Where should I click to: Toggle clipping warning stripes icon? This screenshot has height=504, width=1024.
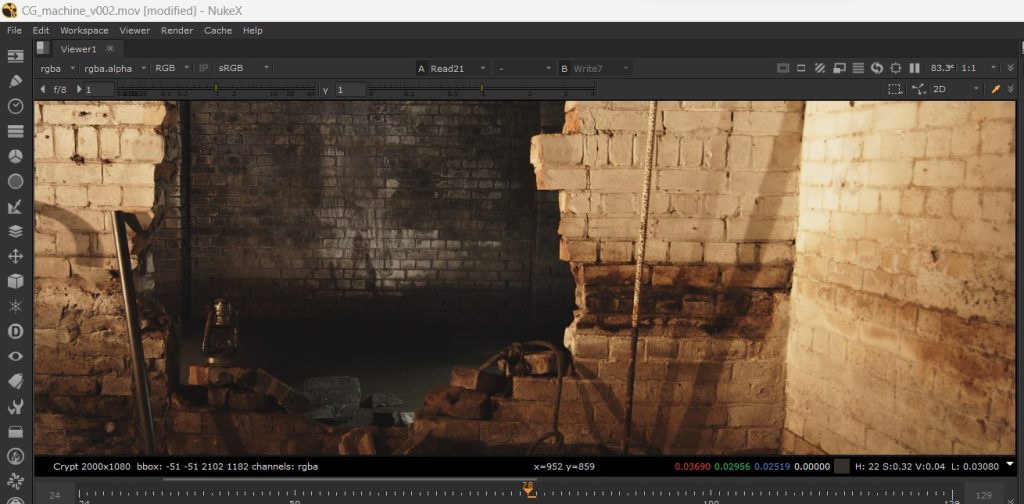[x=821, y=68]
